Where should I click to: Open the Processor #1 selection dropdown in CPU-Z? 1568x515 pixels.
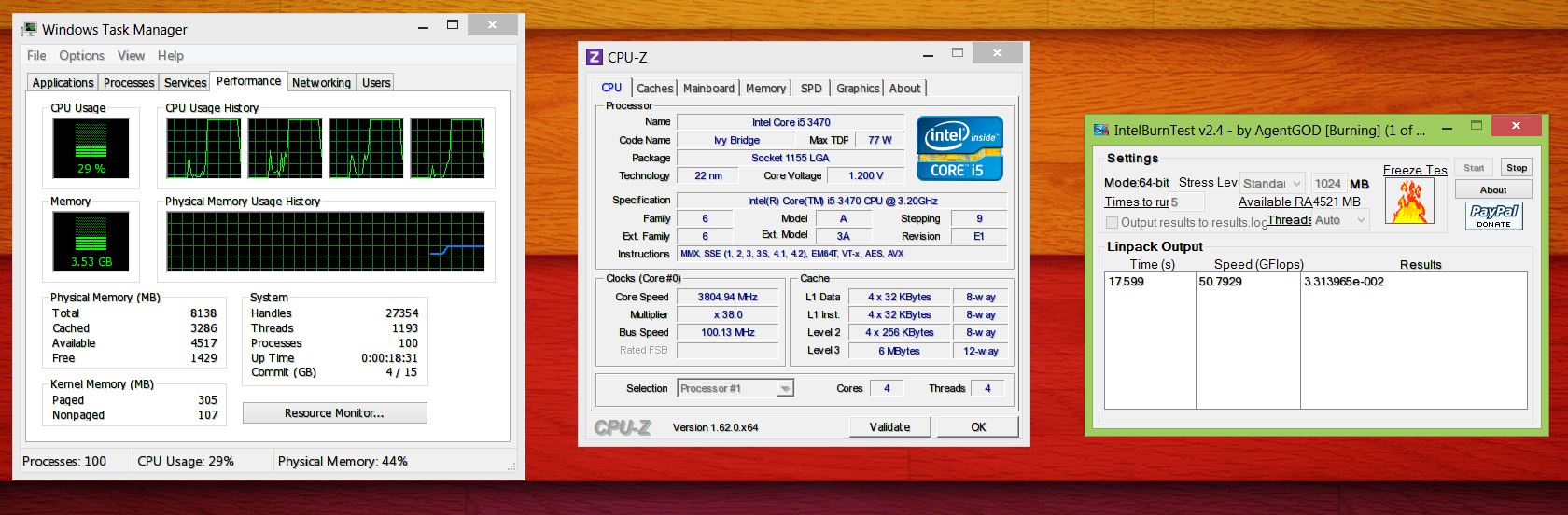(735, 388)
